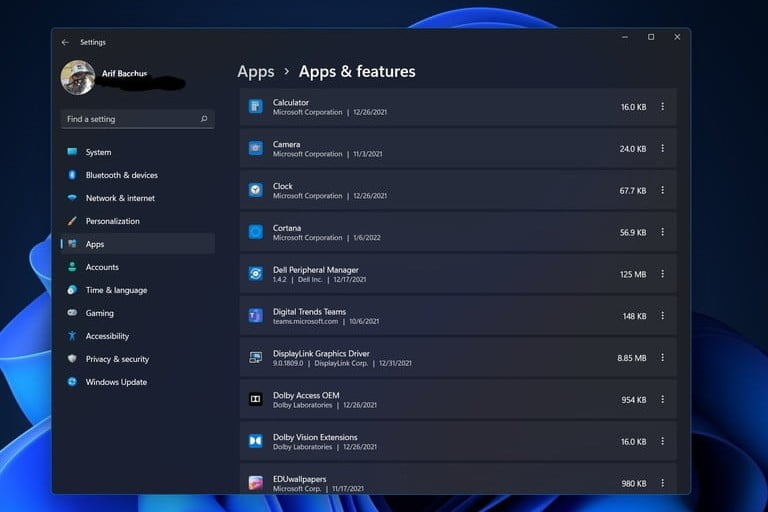Image resolution: width=768 pixels, height=512 pixels.
Task: Click the Dell Peripheral Manager icon
Action: [x=256, y=273]
